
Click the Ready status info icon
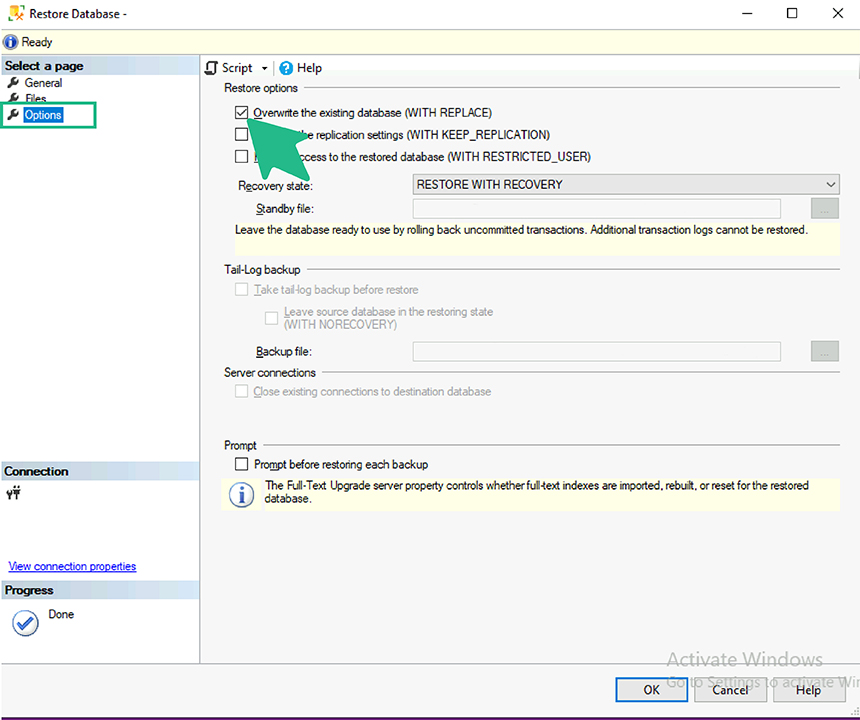click(11, 42)
